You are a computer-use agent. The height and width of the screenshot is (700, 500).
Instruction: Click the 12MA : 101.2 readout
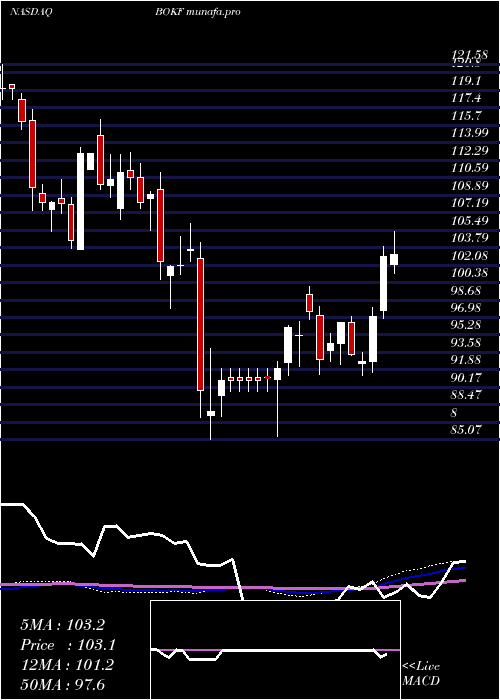pos(67,665)
